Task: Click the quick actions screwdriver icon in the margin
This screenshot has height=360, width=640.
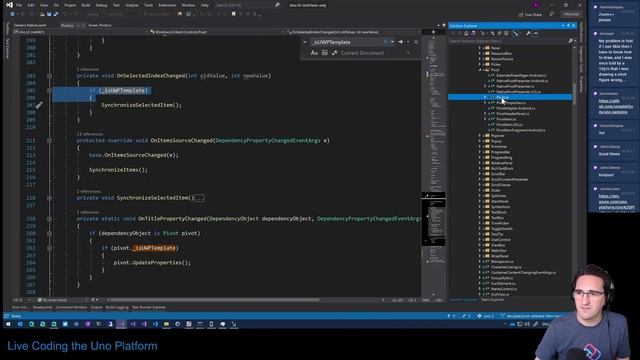Action: pos(39,105)
